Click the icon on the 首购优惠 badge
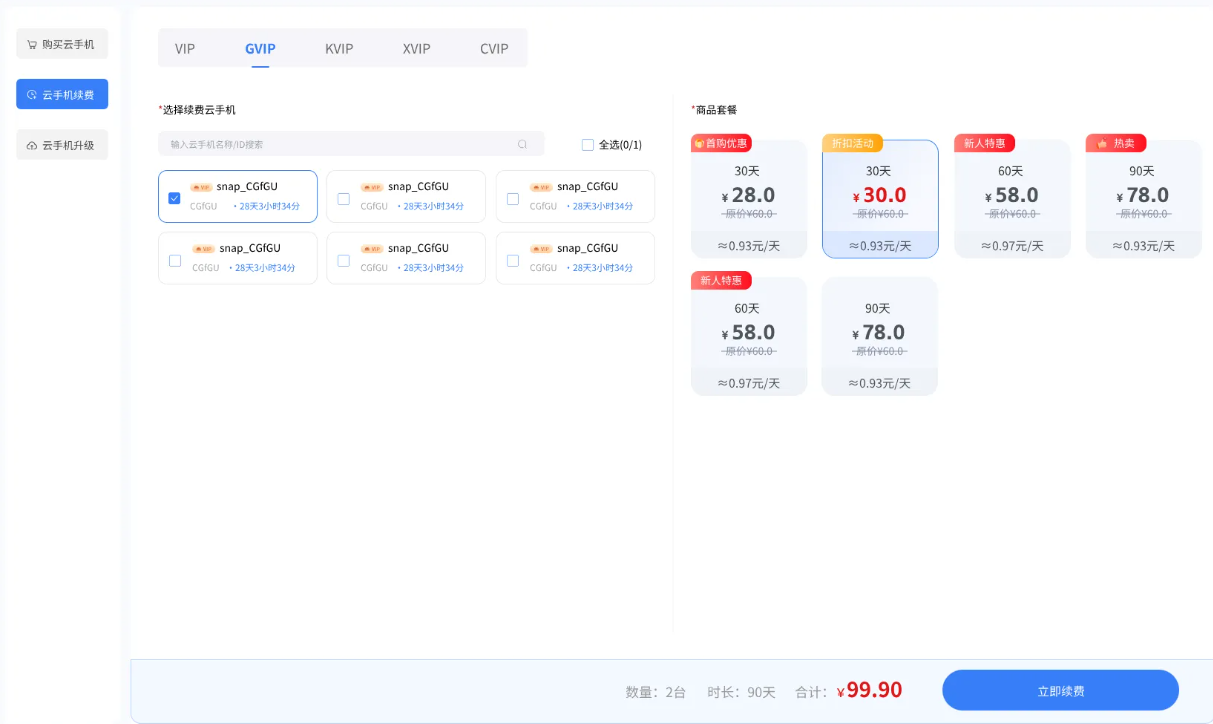This screenshot has width=1213, height=724. (699, 143)
